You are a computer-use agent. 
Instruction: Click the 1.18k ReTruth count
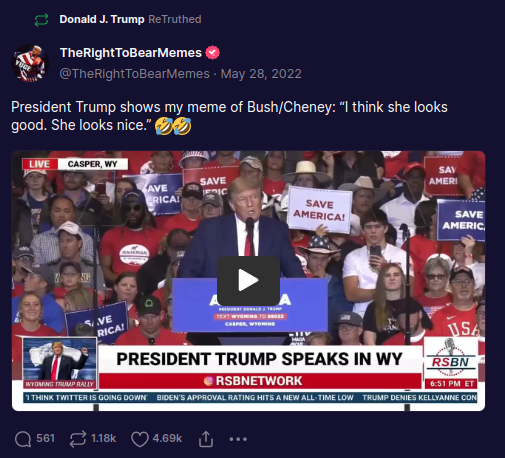(103, 438)
